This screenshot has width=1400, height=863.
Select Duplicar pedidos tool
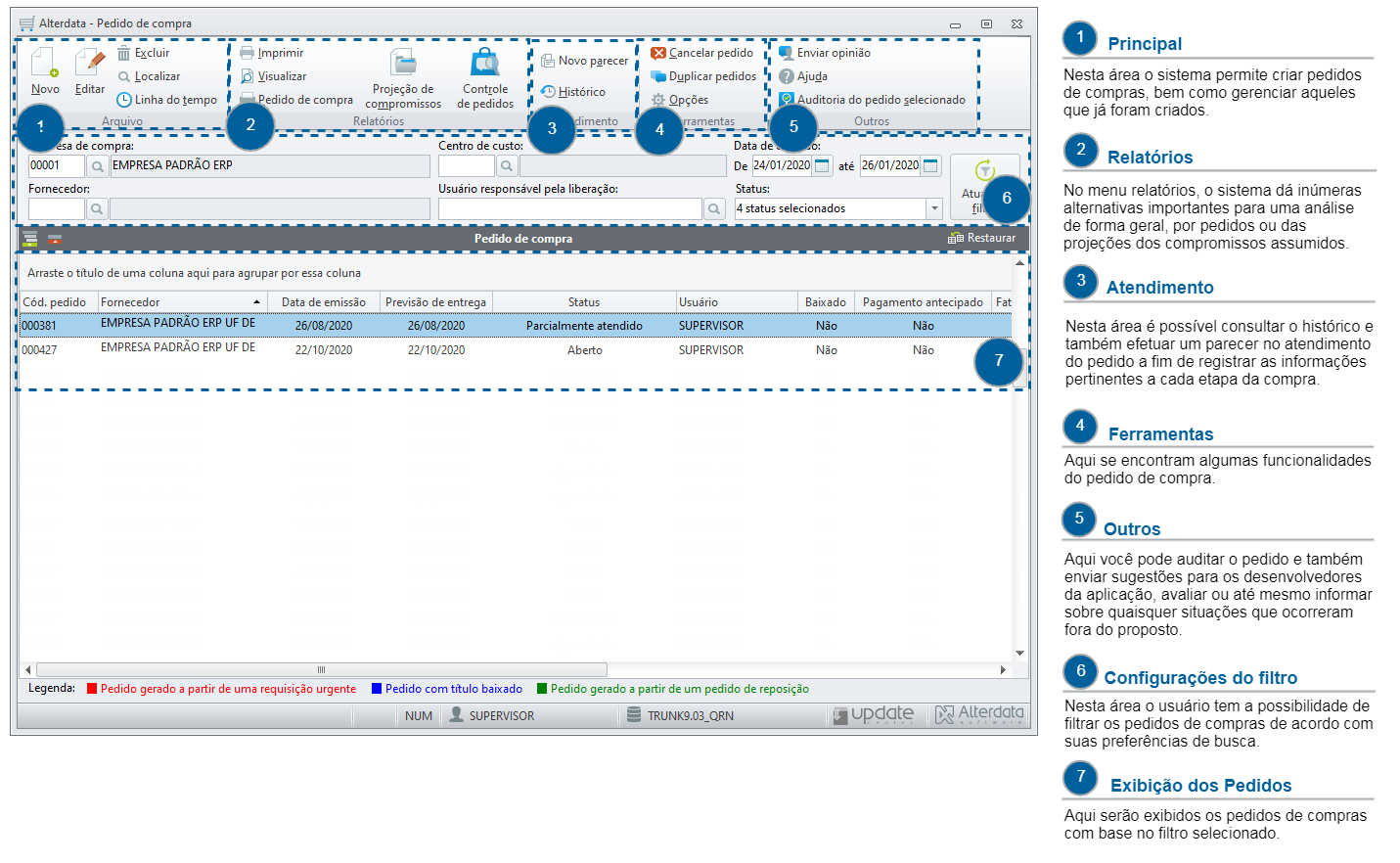[703, 76]
